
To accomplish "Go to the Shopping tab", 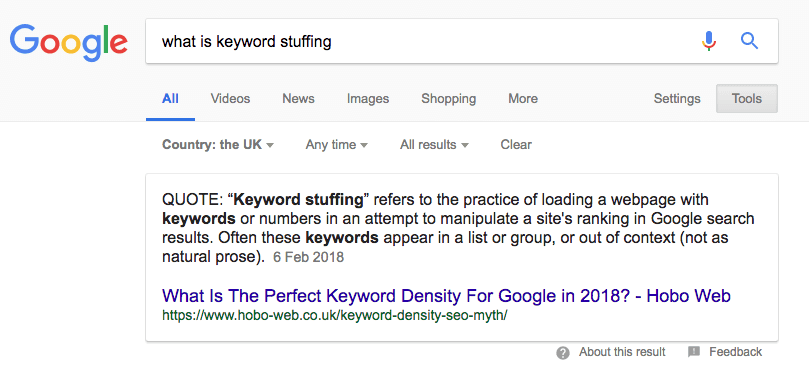I will tap(448, 99).
